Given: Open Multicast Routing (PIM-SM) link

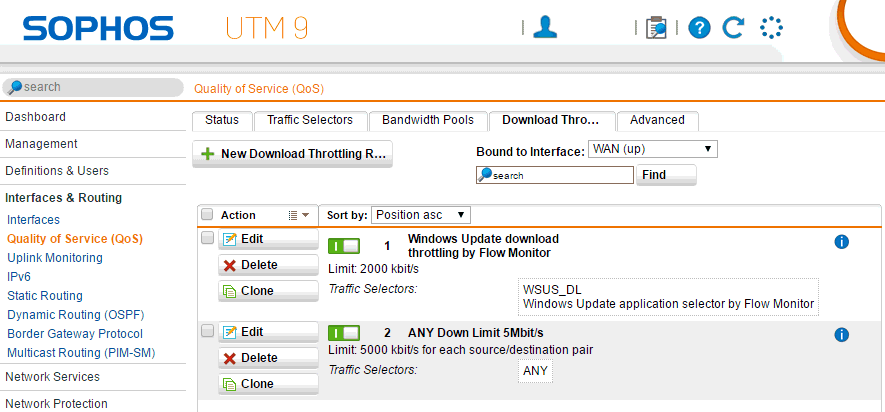Looking at the screenshot, I should coord(81,353).
